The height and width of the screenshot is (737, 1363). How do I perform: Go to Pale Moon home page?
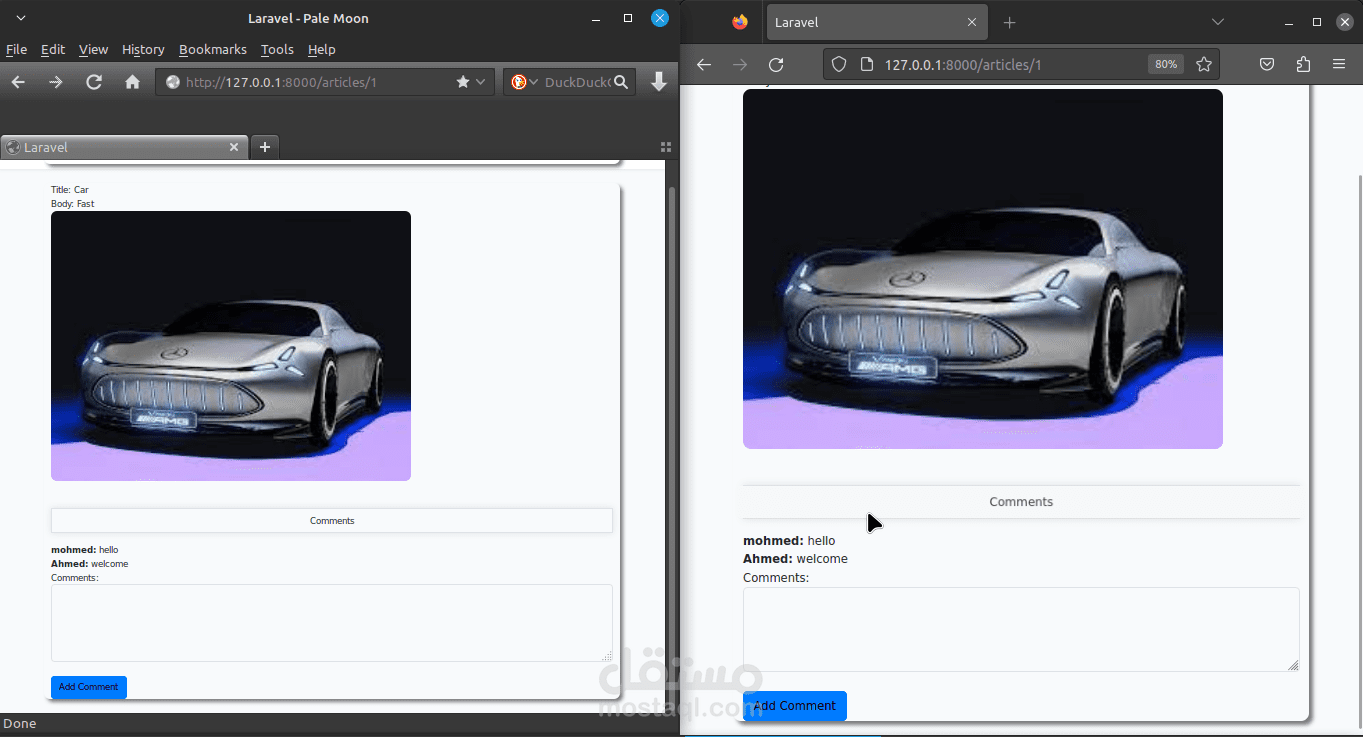(132, 82)
